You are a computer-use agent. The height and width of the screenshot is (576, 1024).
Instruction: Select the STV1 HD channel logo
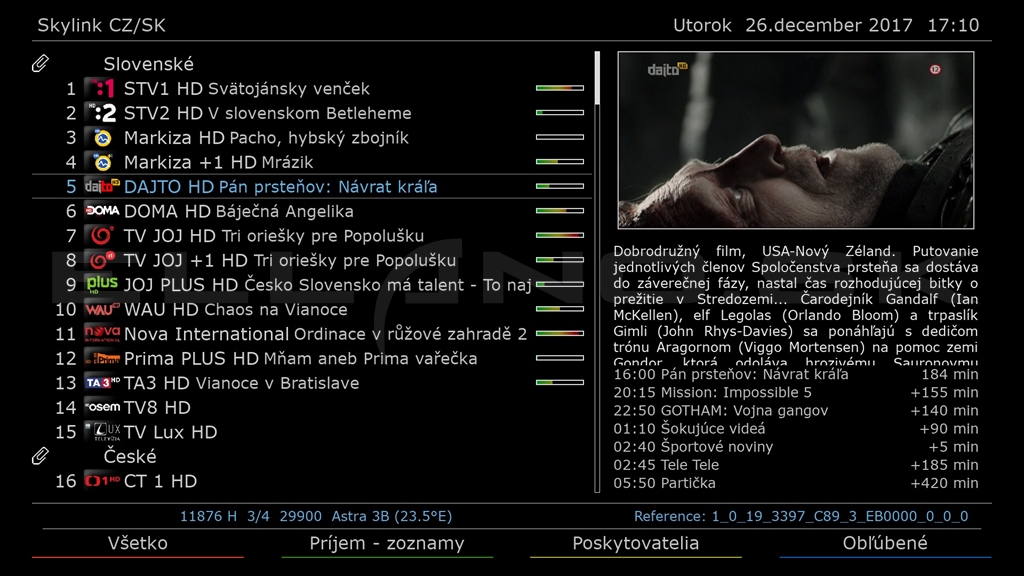pyautogui.click(x=102, y=88)
